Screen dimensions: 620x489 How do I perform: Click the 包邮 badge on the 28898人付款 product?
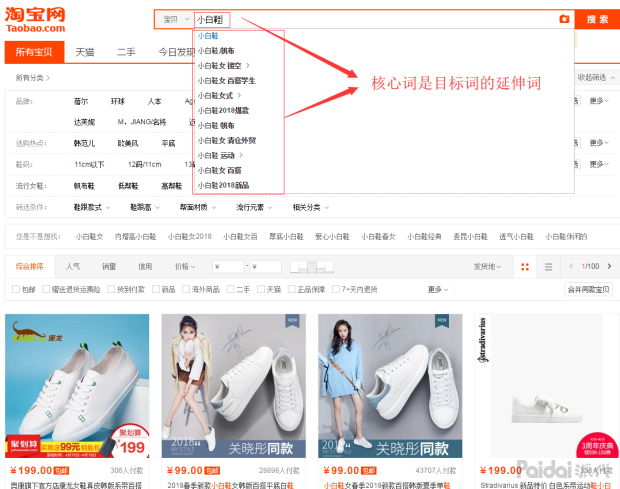(x=212, y=470)
